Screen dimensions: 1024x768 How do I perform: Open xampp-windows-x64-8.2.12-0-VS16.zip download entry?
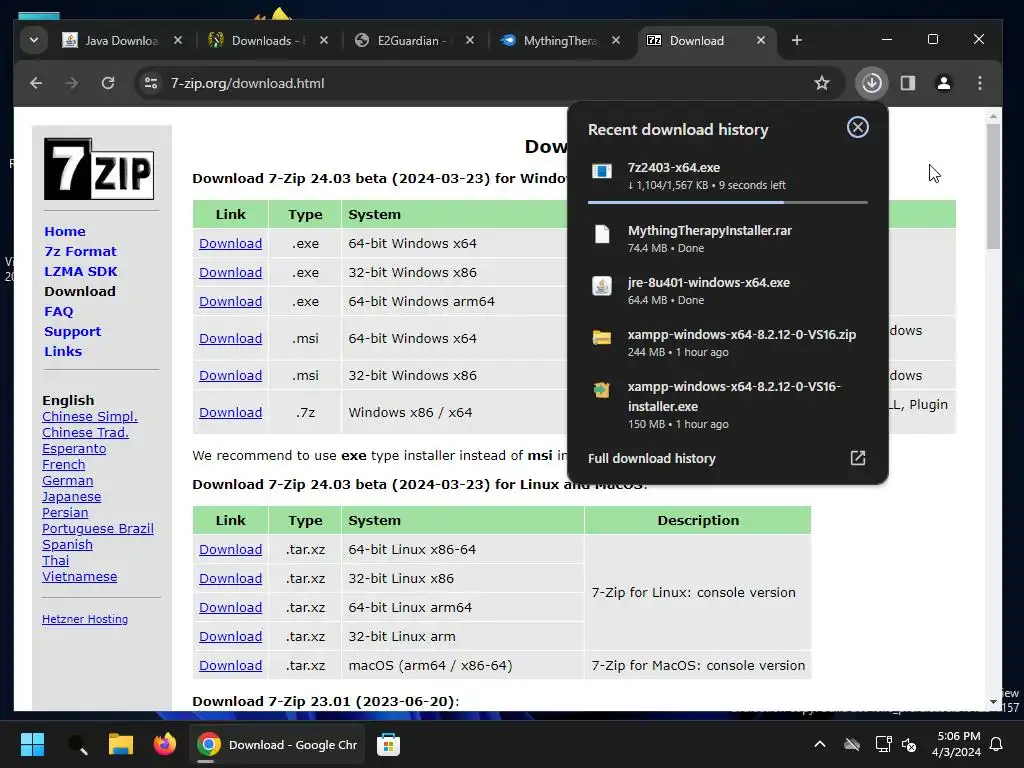point(728,342)
